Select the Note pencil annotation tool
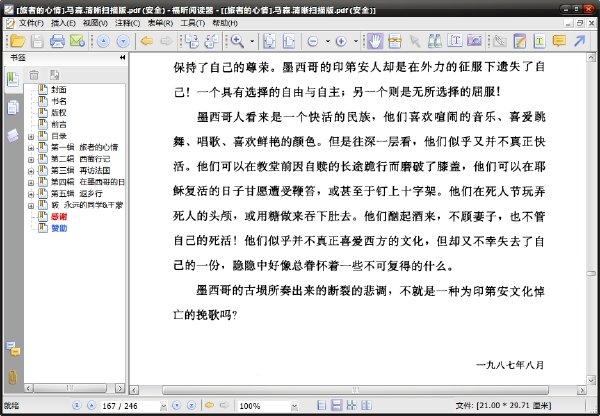 (x=520, y=41)
